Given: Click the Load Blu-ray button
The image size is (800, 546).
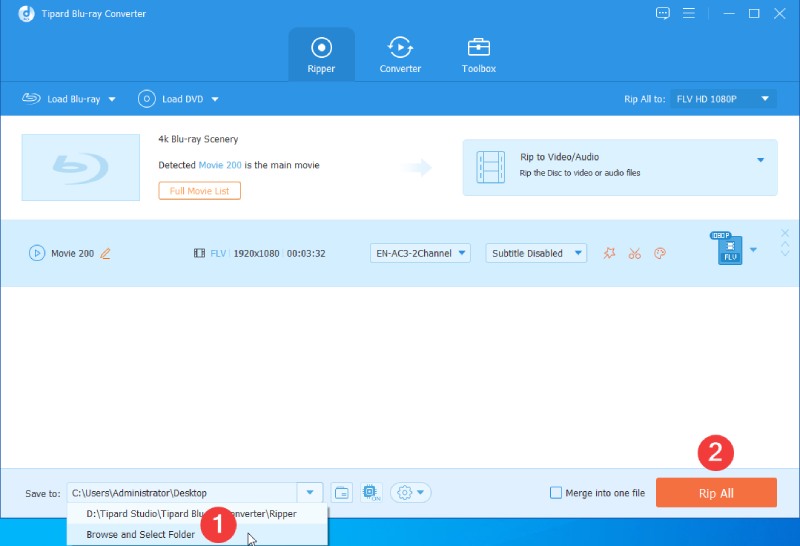Looking at the screenshot, I should click(62, 99).
